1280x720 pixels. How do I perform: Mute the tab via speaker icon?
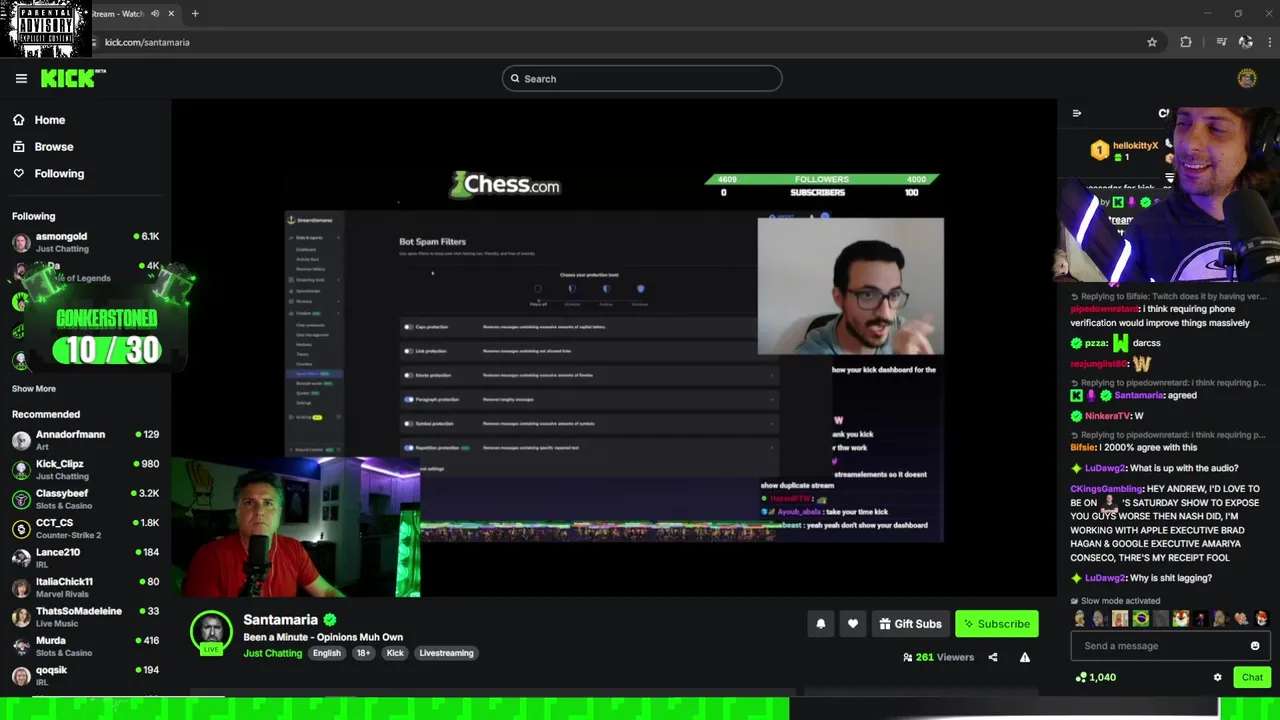point(155,14)
